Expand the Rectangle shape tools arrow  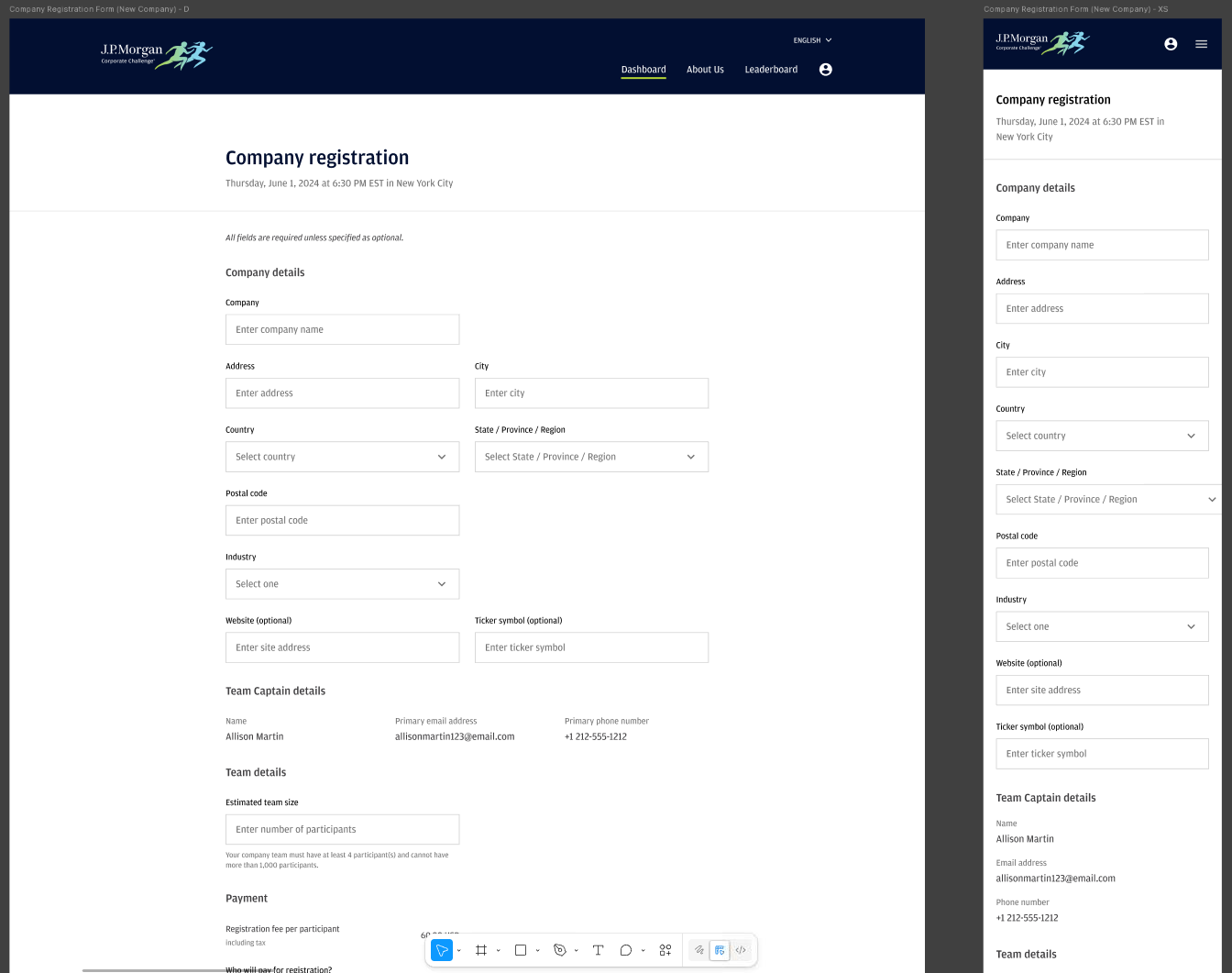(x=538, y=950)
